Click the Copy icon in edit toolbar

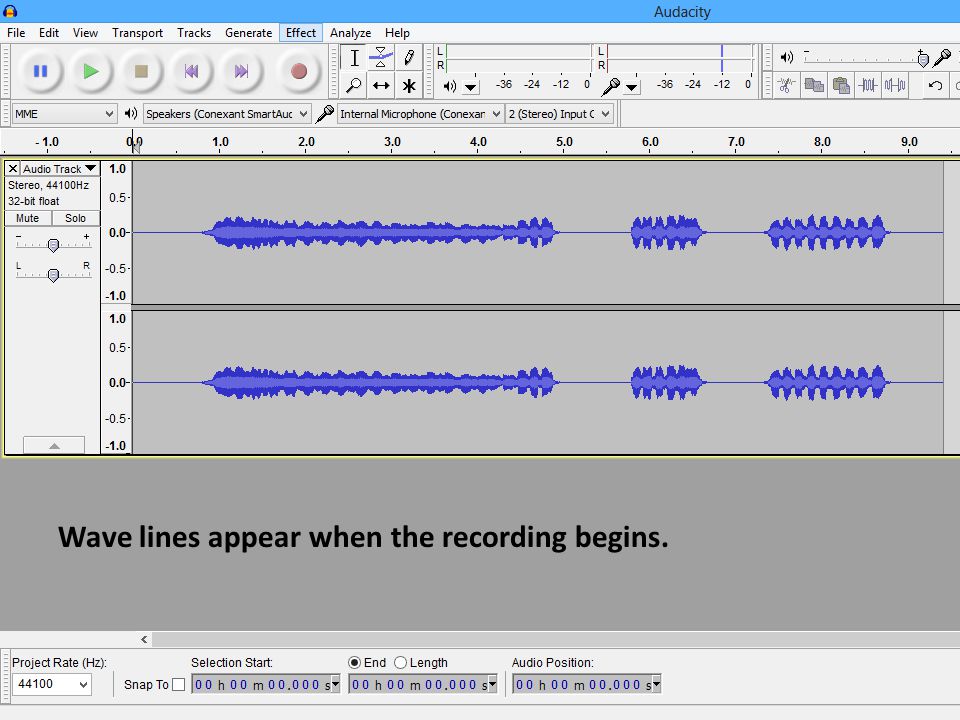point(814,85)
